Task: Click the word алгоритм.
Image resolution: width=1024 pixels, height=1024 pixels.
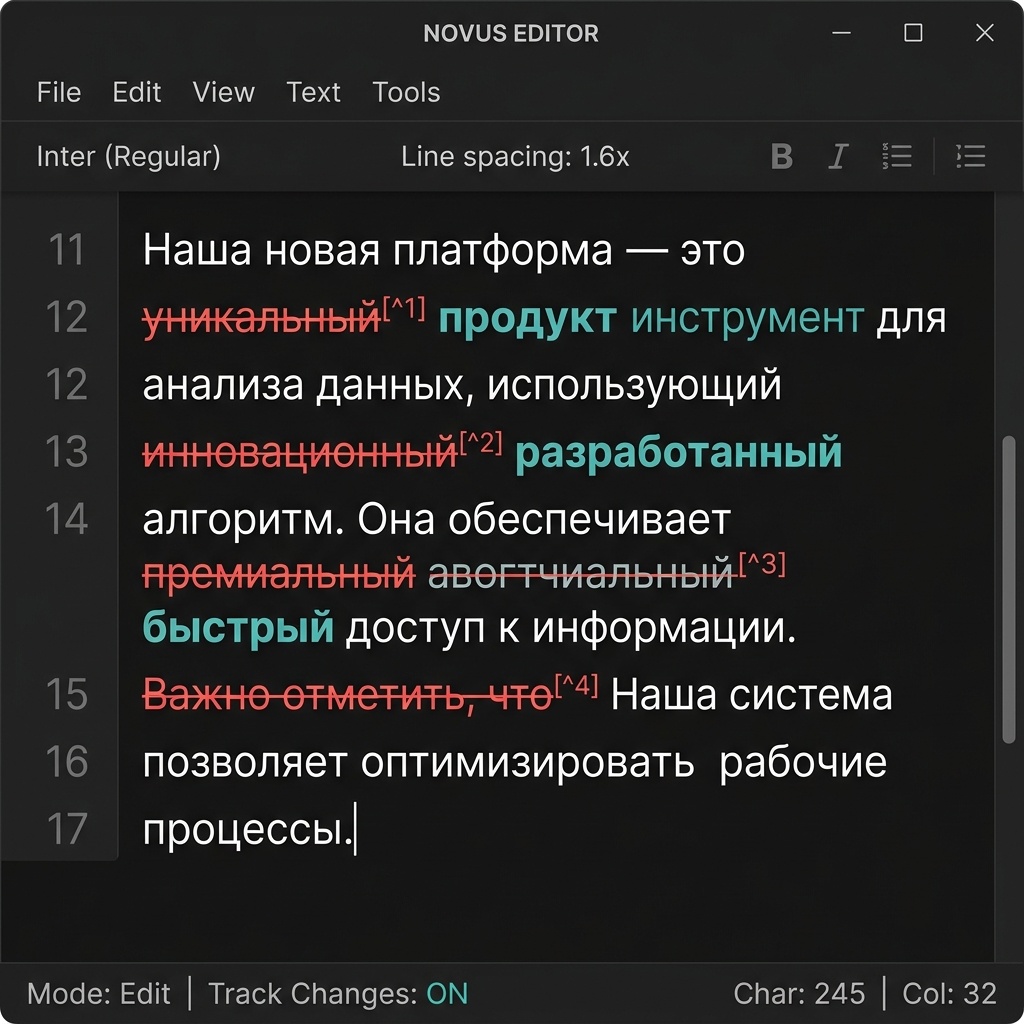Action: coord(238,521)
